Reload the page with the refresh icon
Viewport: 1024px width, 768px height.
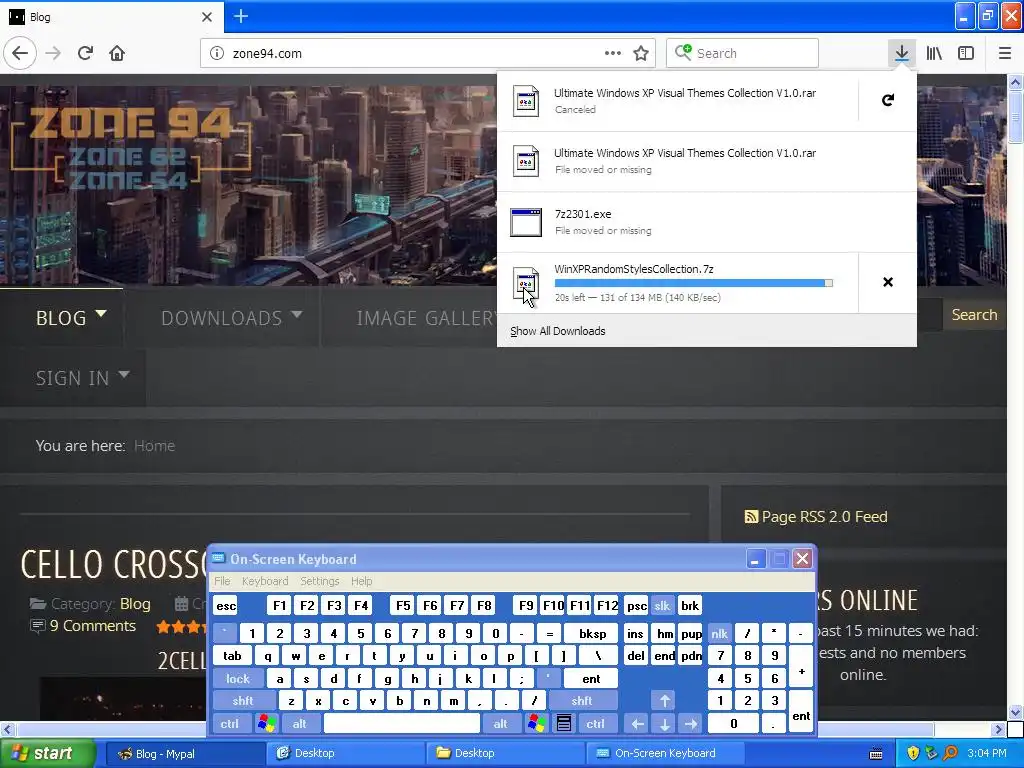tap(85, 54)
